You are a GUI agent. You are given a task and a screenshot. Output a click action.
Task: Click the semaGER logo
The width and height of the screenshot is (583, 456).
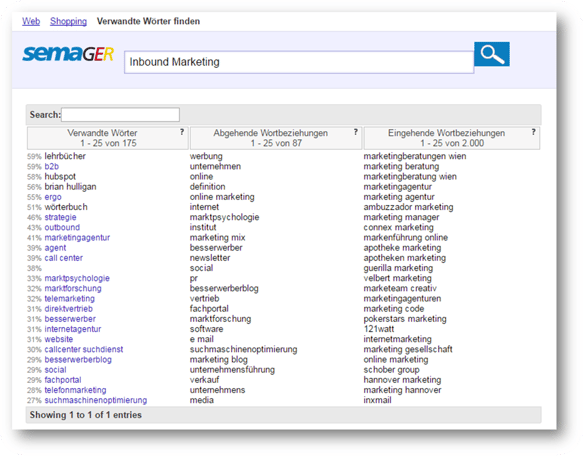click(68, 54)
